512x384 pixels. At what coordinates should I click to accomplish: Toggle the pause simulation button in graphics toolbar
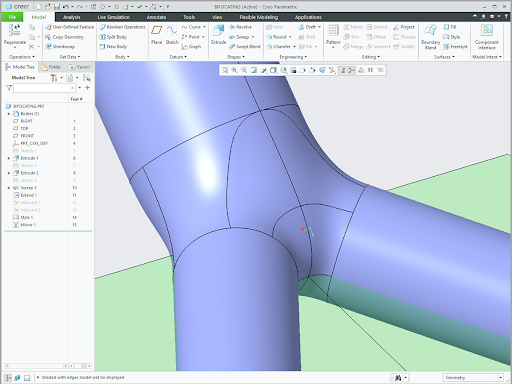click(370, 70)
